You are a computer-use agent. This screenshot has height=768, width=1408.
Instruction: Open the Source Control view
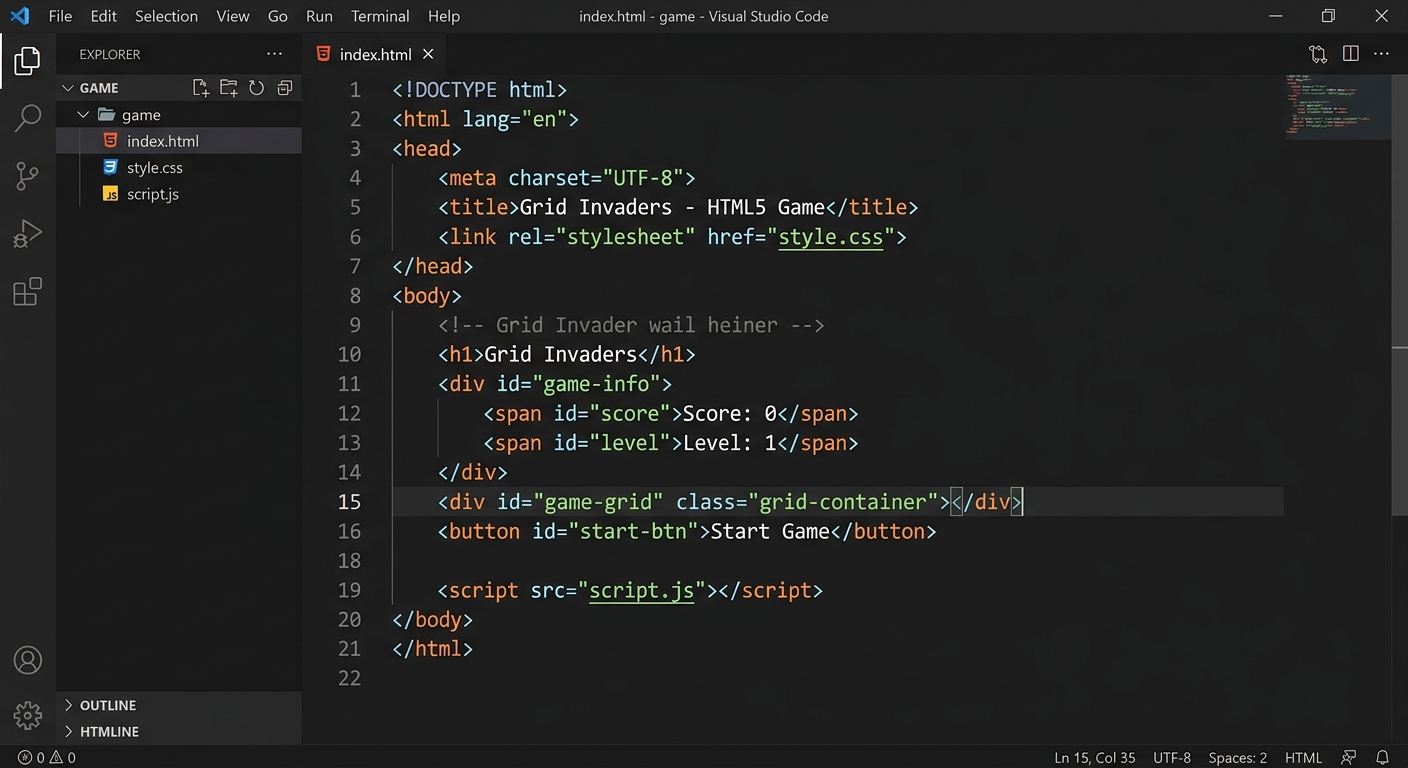coord(27,175)
